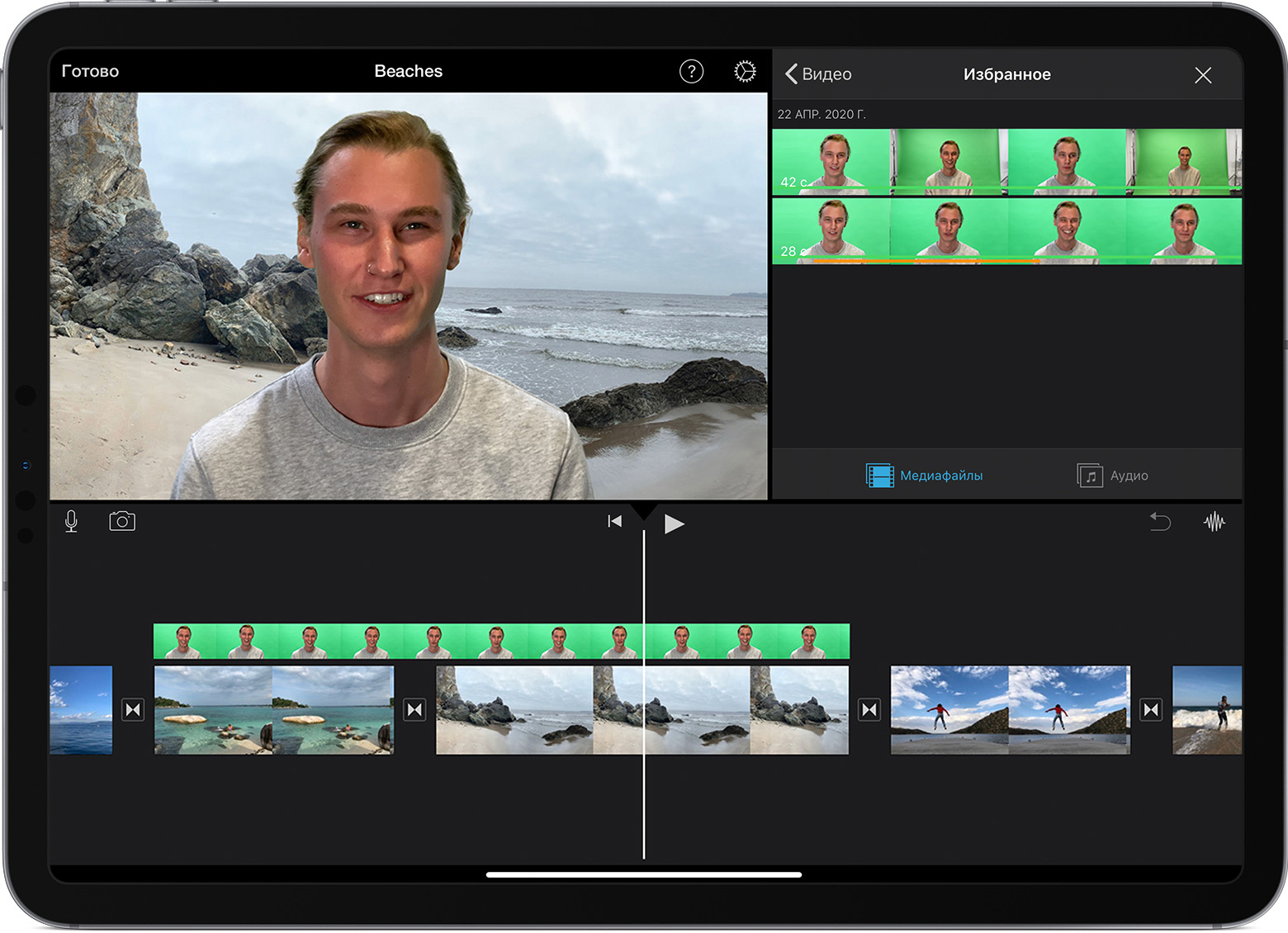Image resolution: width=1288 pixels, height=933 pixels.
Task: Capture a frame using the camera icon
Action: pos(122,521)
